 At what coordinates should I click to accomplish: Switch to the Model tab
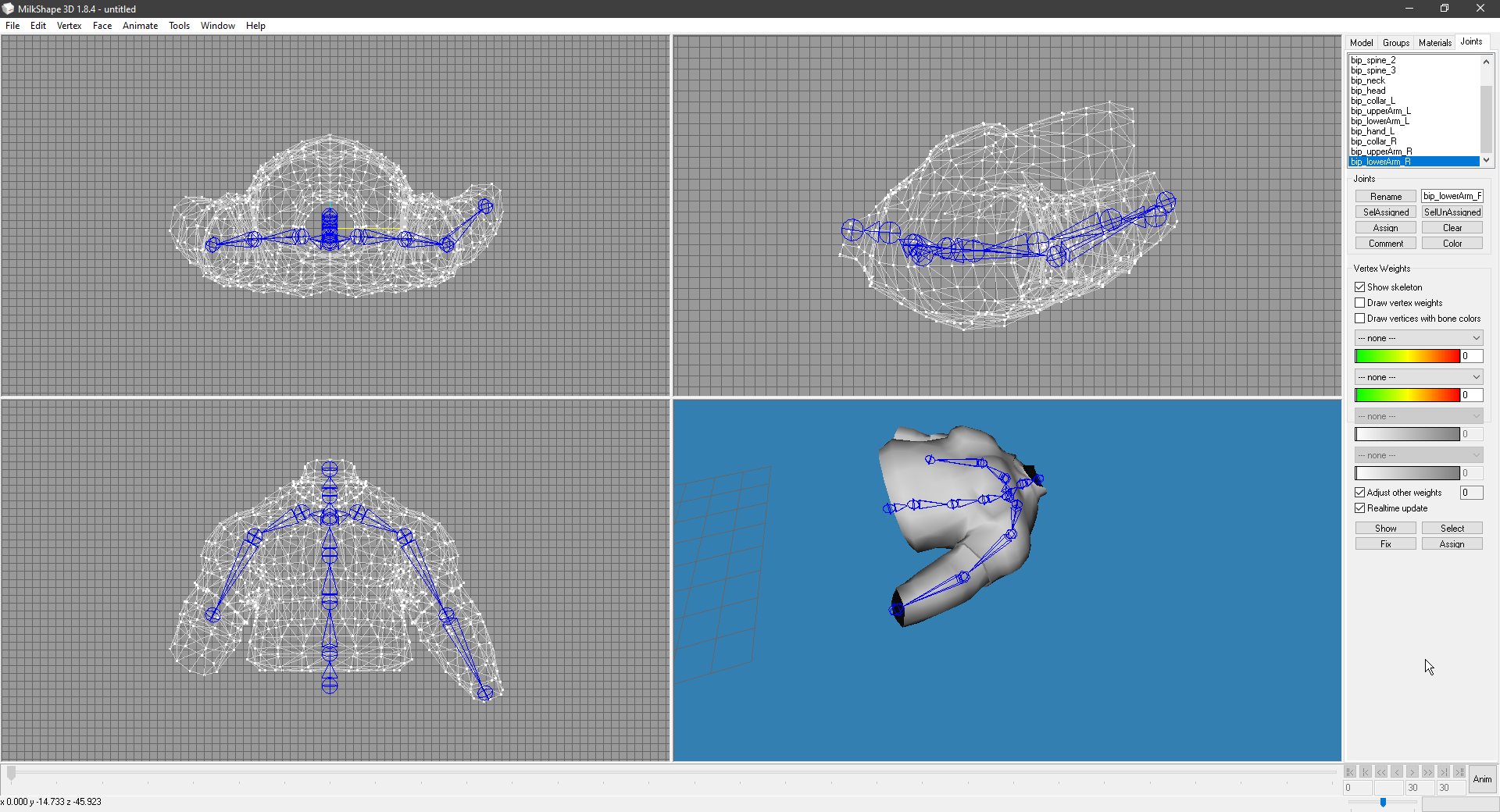pos(1361,43)
